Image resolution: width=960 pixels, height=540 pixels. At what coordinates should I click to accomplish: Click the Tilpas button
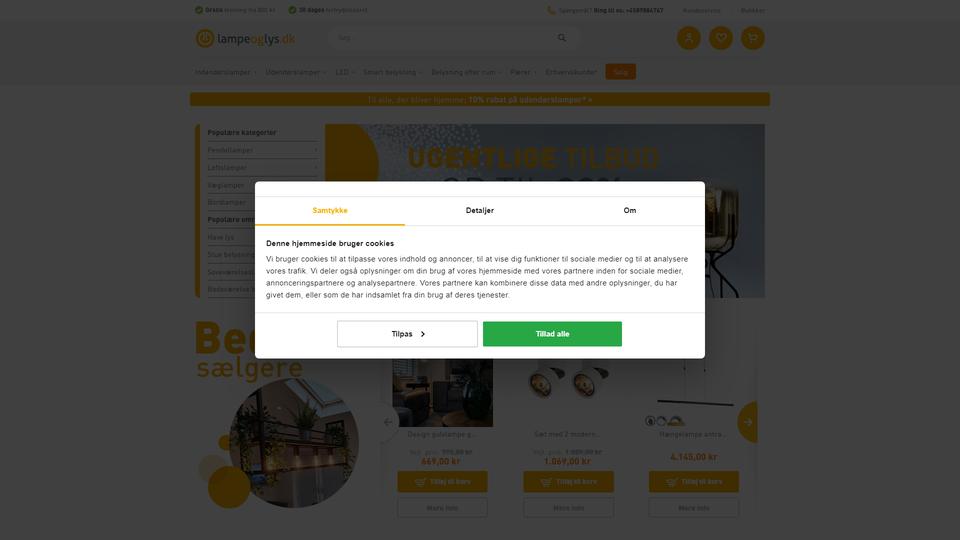click(x=407, y=334)
